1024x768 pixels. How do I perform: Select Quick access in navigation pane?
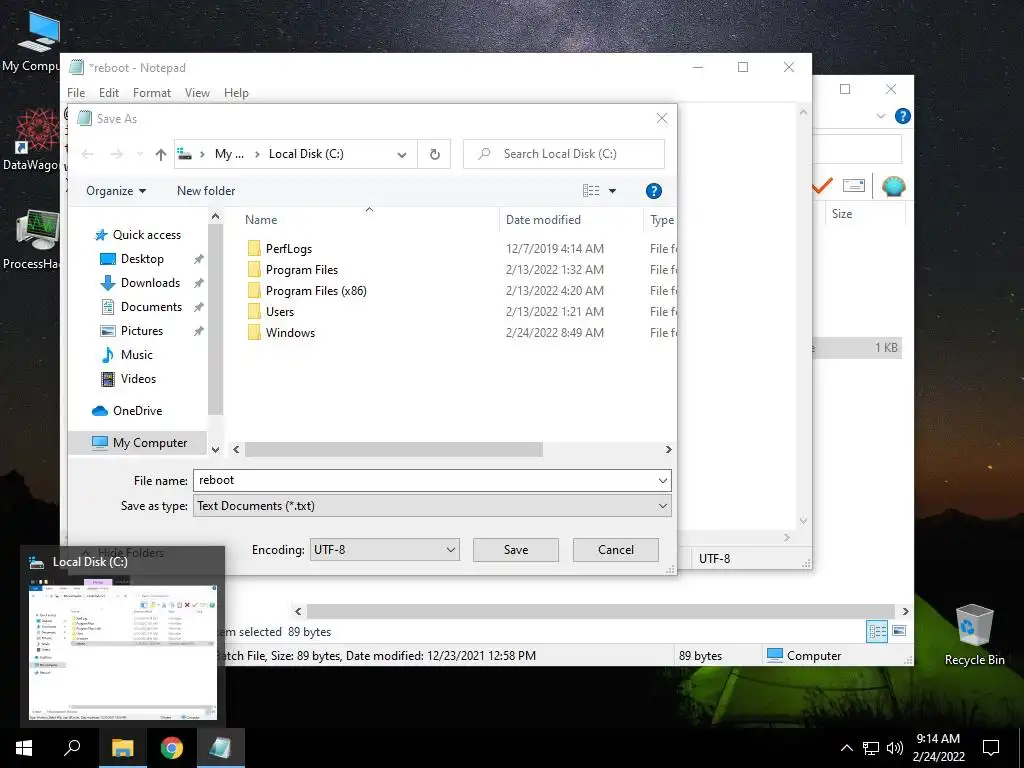(x=147, y=234)
